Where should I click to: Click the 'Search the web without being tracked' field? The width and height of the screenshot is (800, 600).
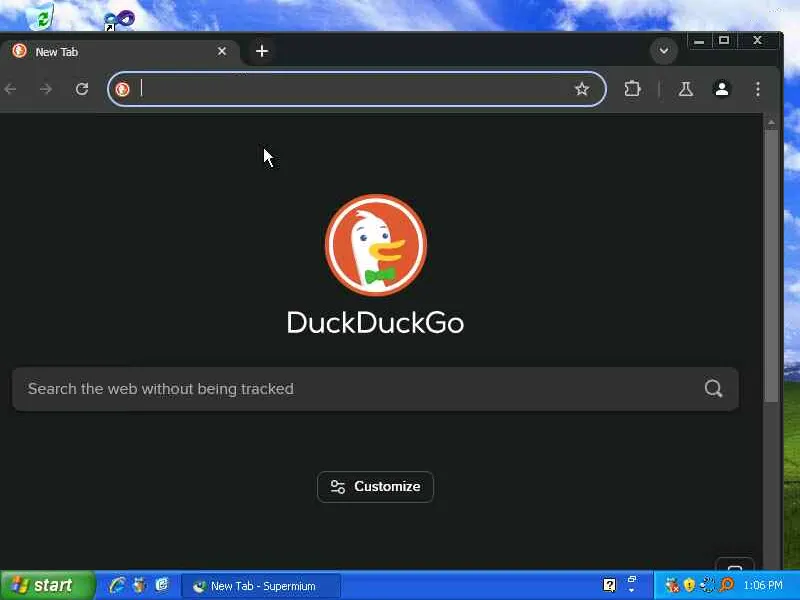point(376,389)
